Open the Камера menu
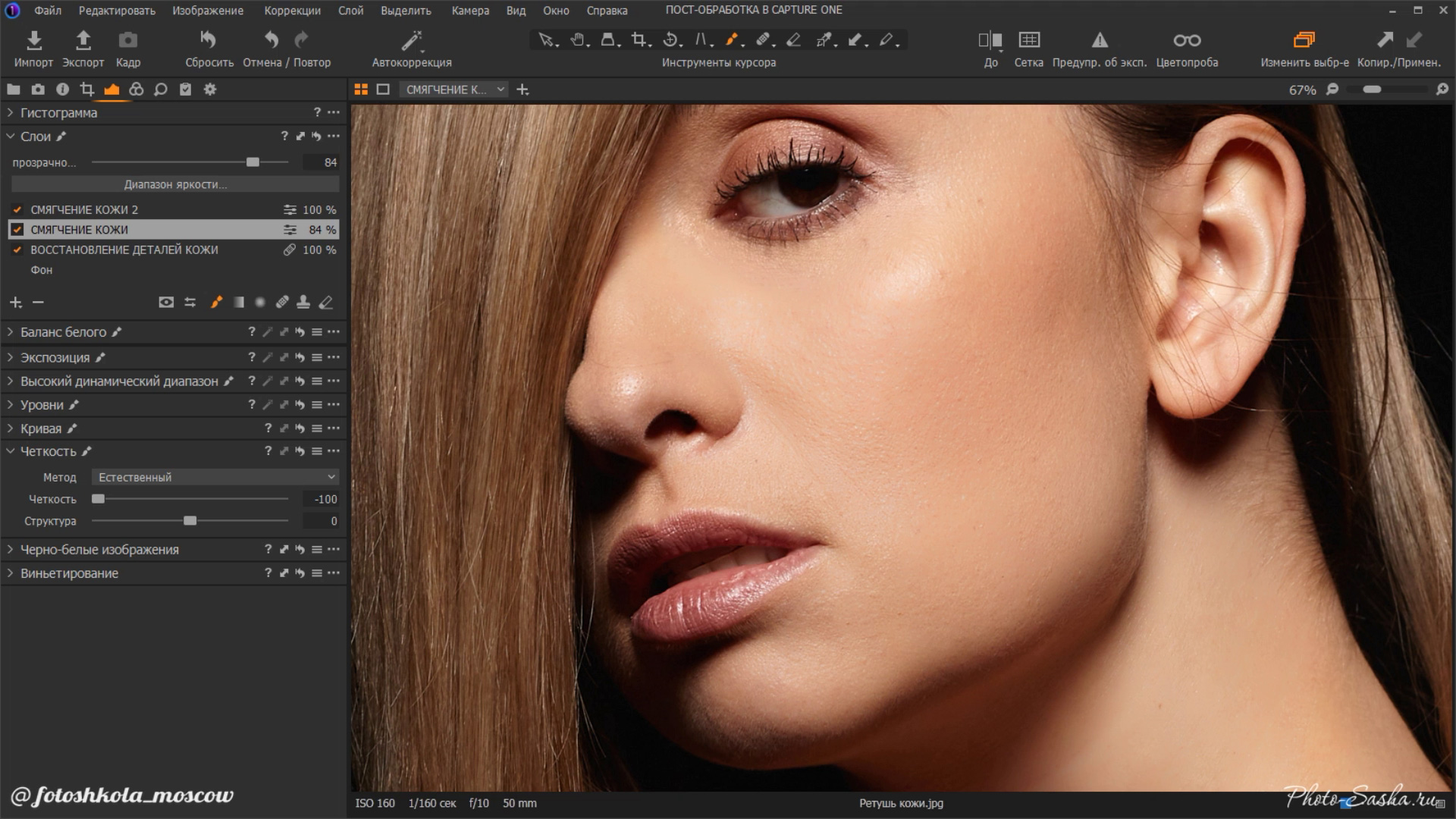 [x=469, y=11]
